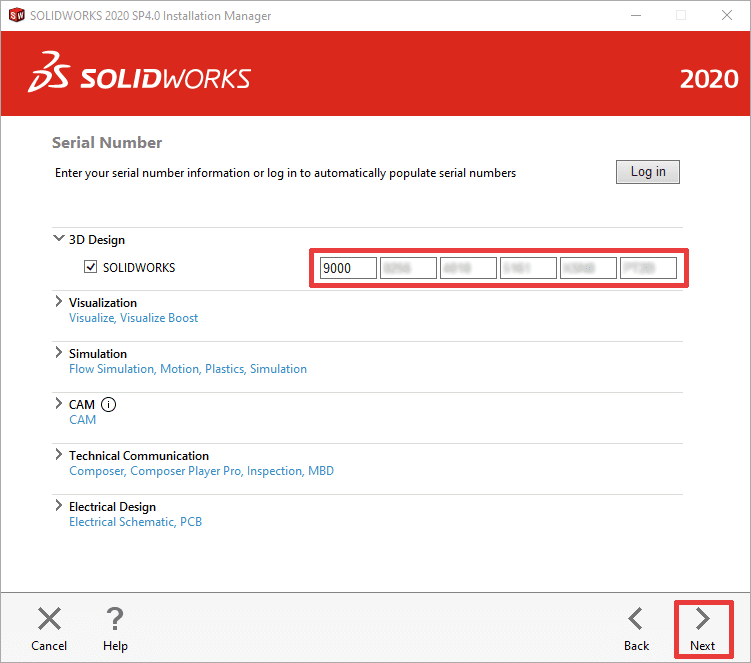Minimize the Installation Manager window
Viewport: 751px width, 663px height.
coord(636,15)
